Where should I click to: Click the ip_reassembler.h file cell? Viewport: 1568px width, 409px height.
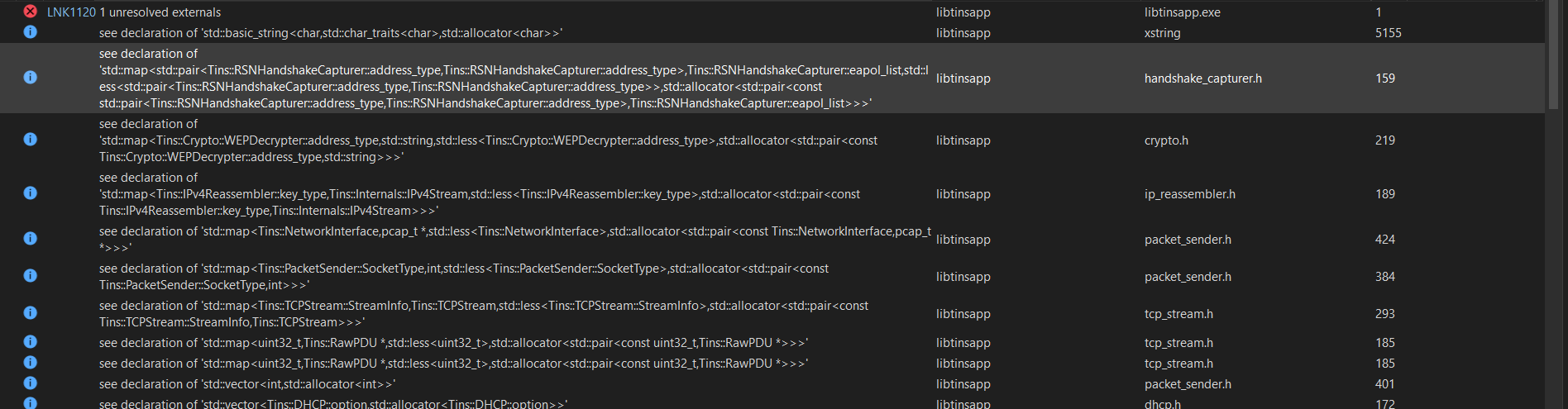pos(1189,194)
